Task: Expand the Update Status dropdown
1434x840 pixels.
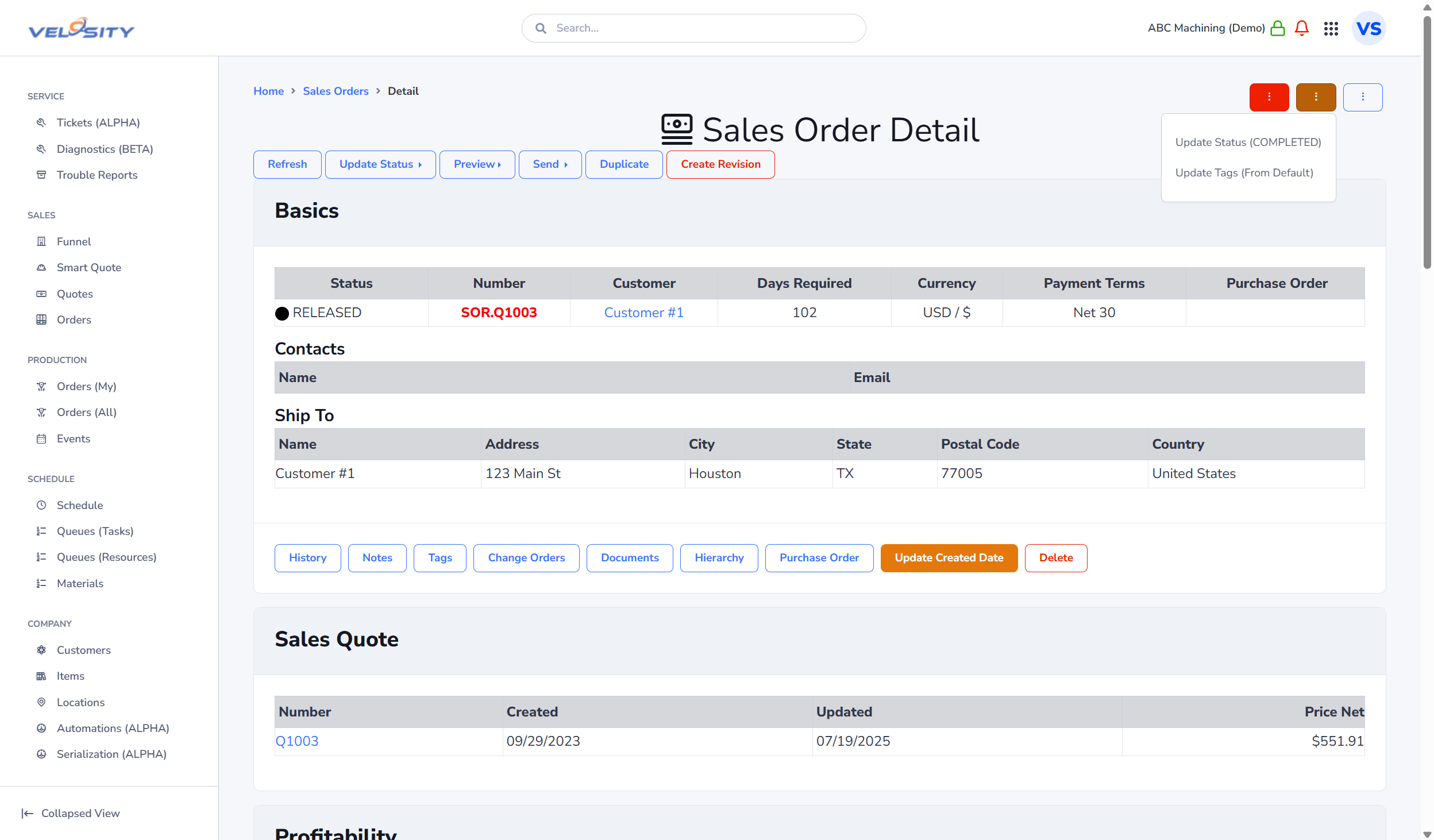Action: click(x=380, y=164)
